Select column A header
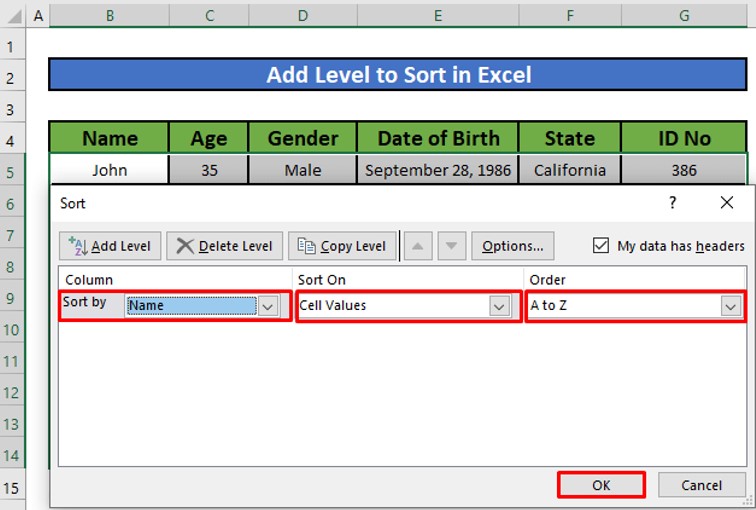 coord(38,16)
